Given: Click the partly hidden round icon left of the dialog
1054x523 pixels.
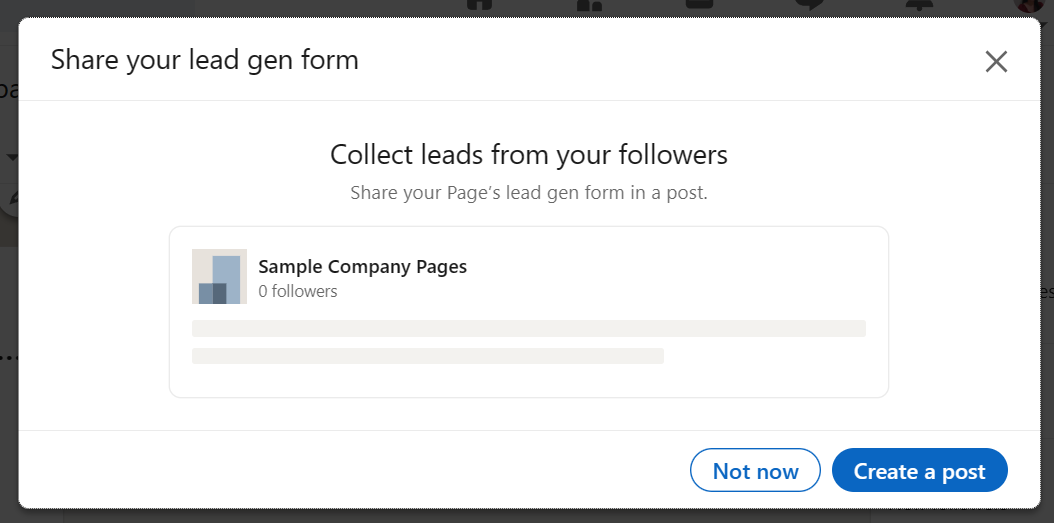Looking at the screenshot, I should (9, 200).
